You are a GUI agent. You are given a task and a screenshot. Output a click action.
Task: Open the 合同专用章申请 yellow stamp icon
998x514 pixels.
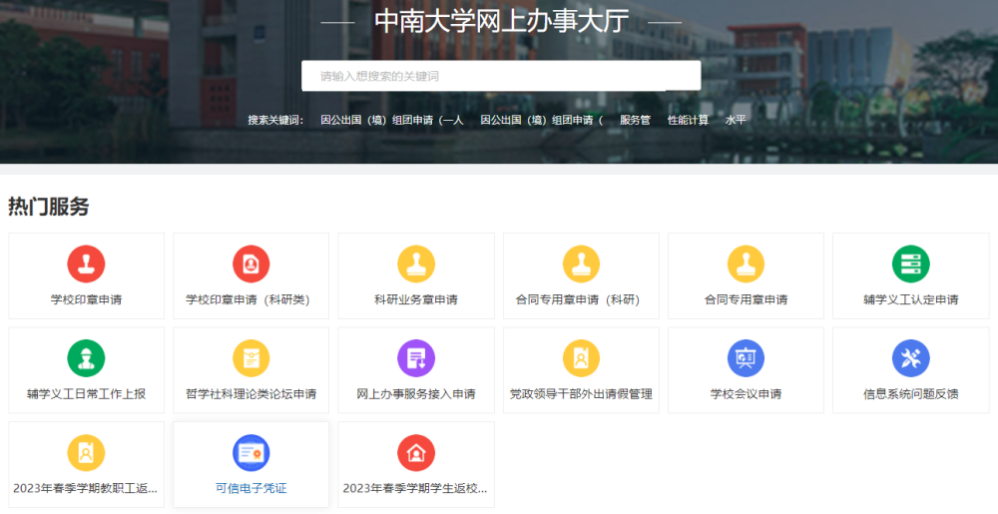(746, 264)
